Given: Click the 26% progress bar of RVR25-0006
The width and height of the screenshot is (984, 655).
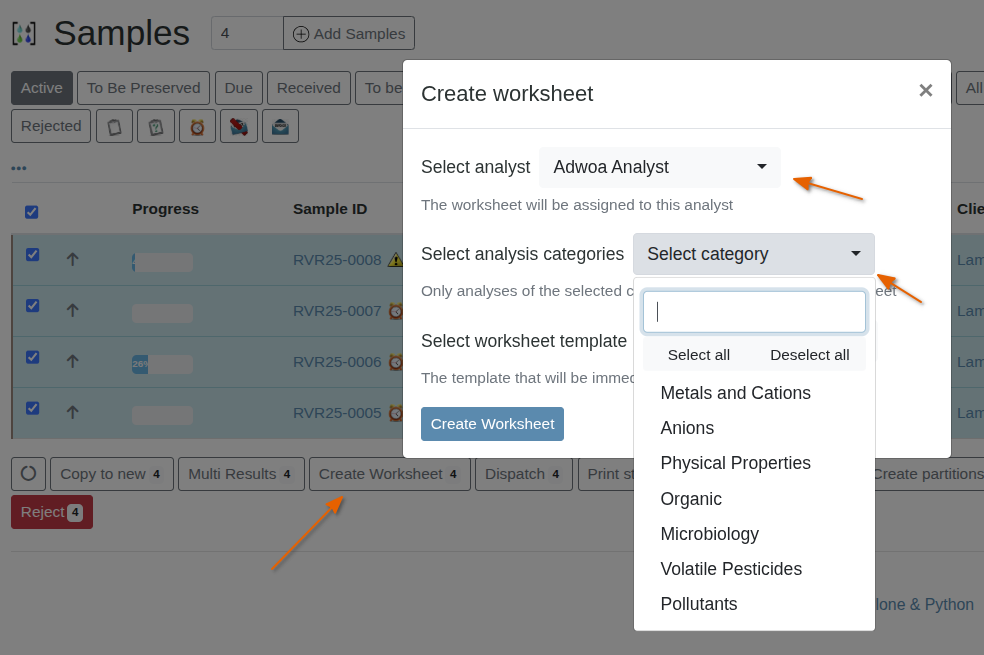Looking at the screenshot, I should coord(160,362).
